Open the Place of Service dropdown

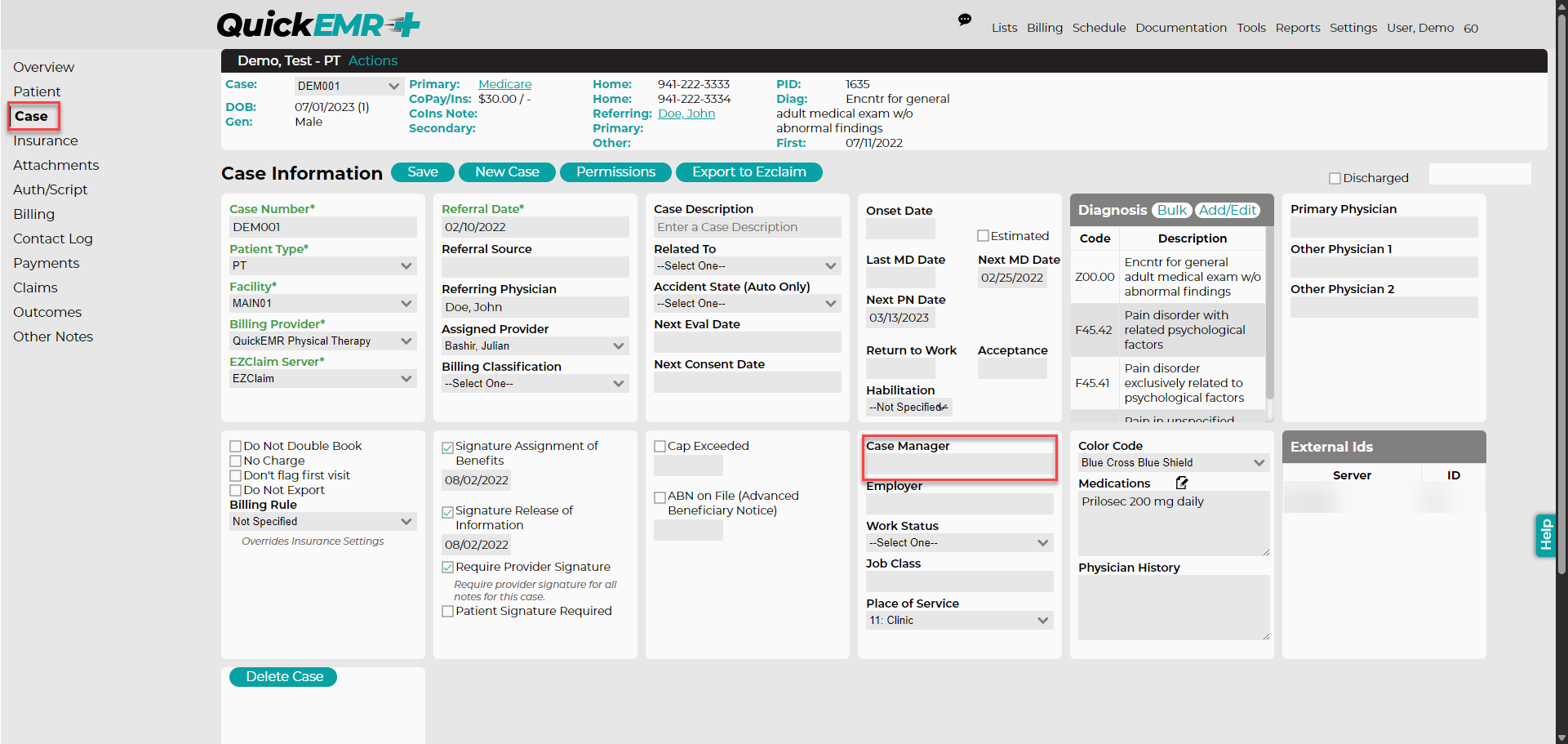[x=960, y=620]
